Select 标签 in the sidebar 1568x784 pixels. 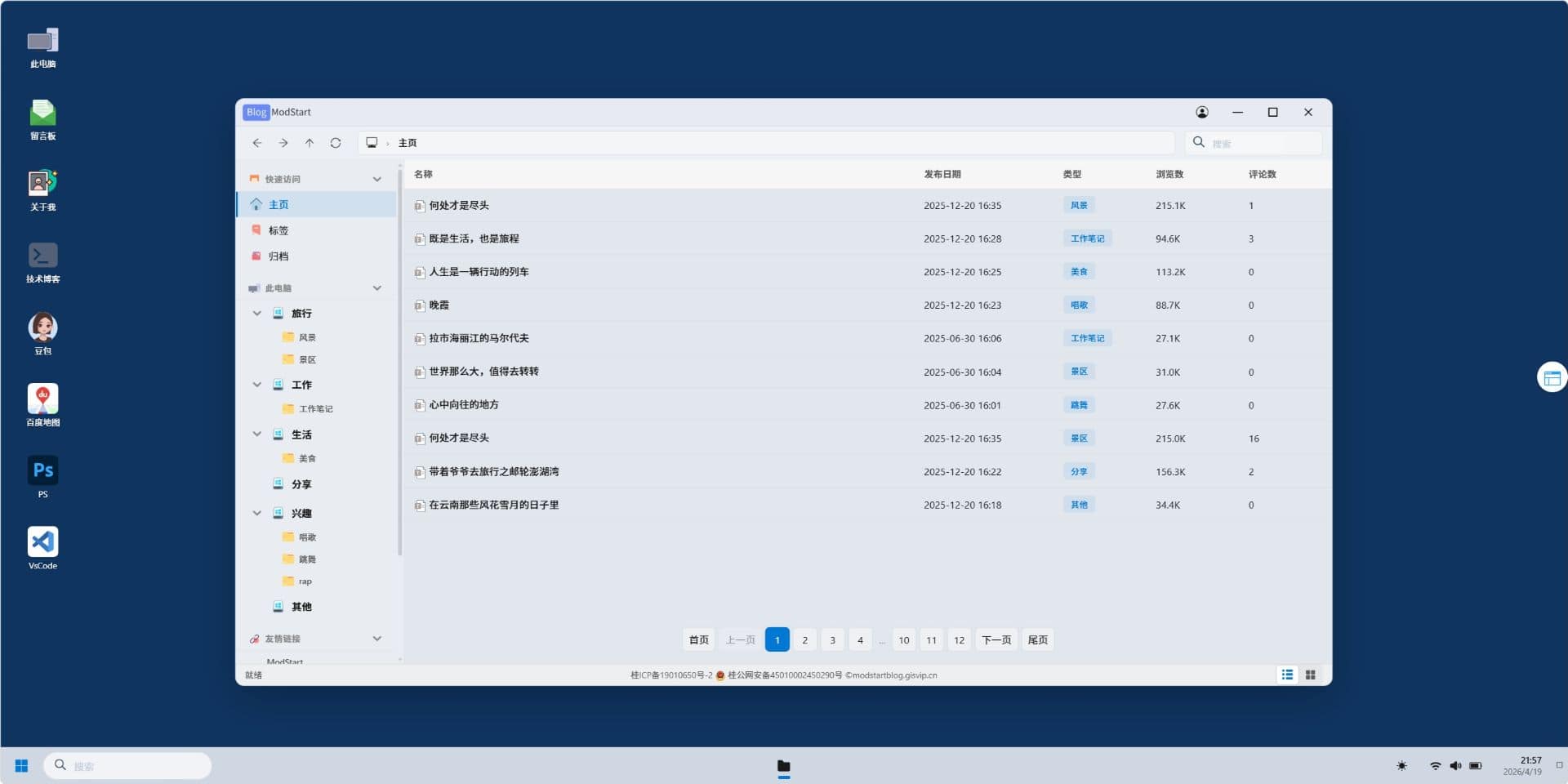(x=278, y=230)
